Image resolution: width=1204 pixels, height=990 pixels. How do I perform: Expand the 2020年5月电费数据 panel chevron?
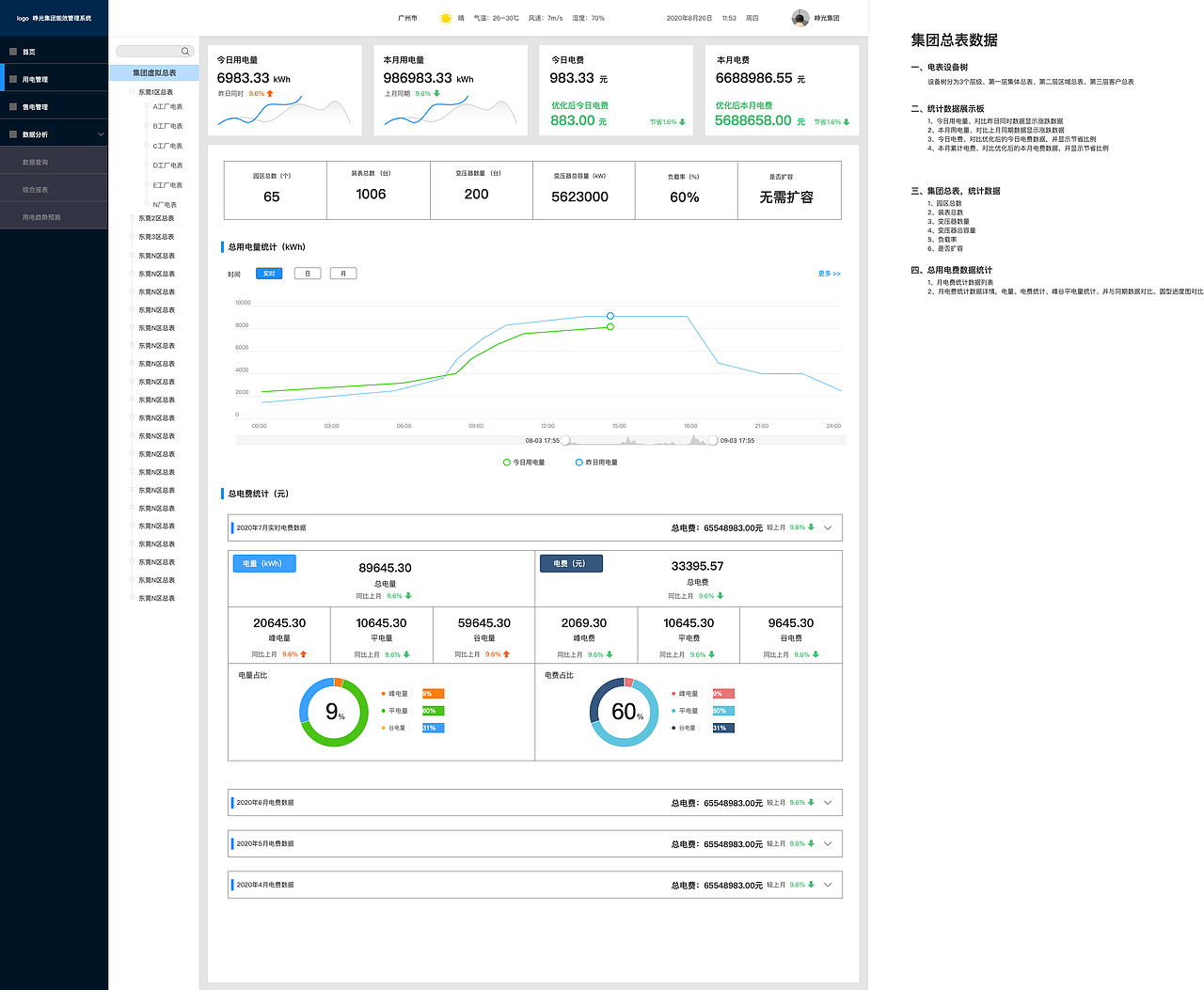(x=828, y=843)
